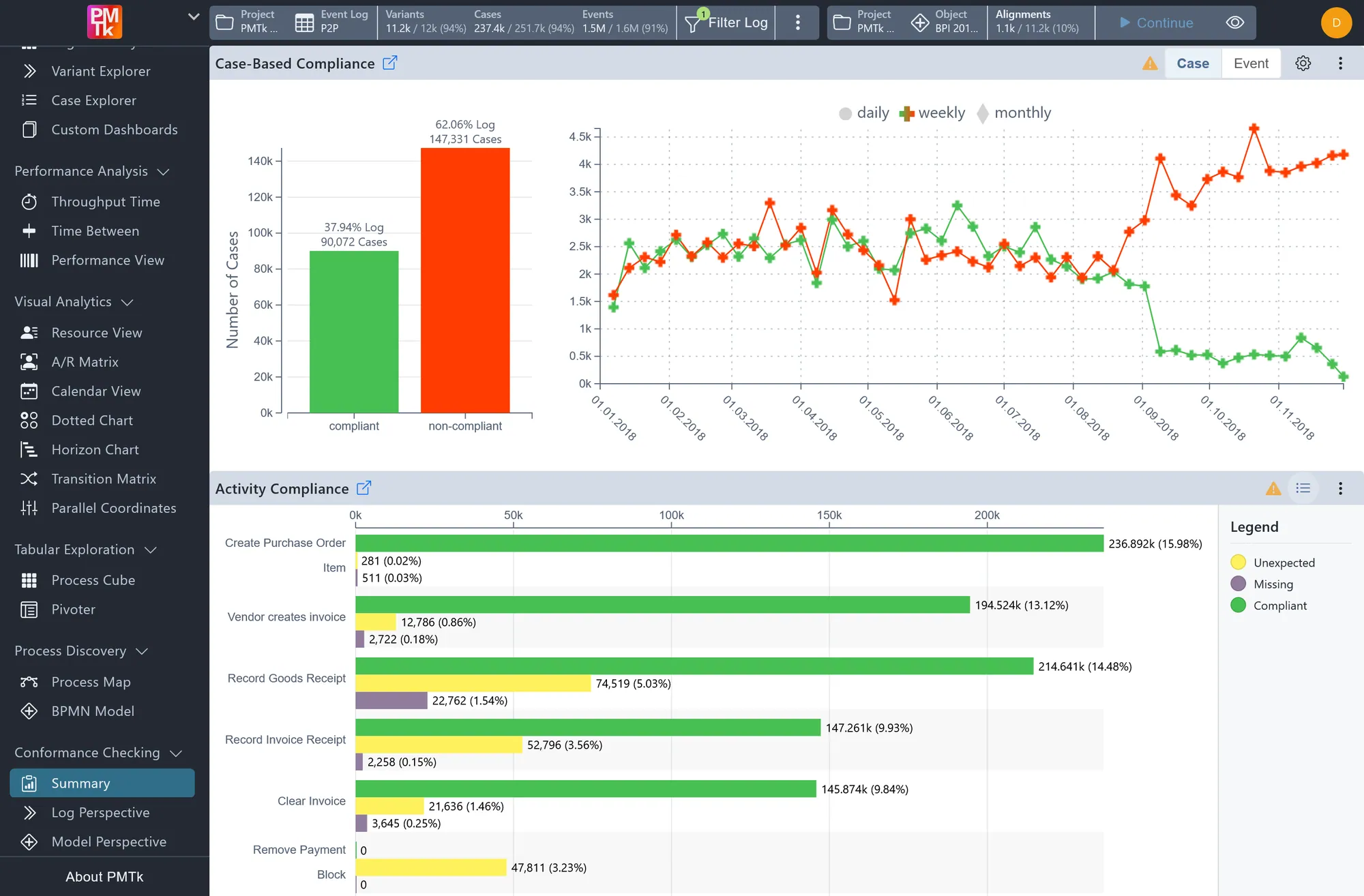Open the Variant Explorer icon in sidebar

tap(29, 71)
